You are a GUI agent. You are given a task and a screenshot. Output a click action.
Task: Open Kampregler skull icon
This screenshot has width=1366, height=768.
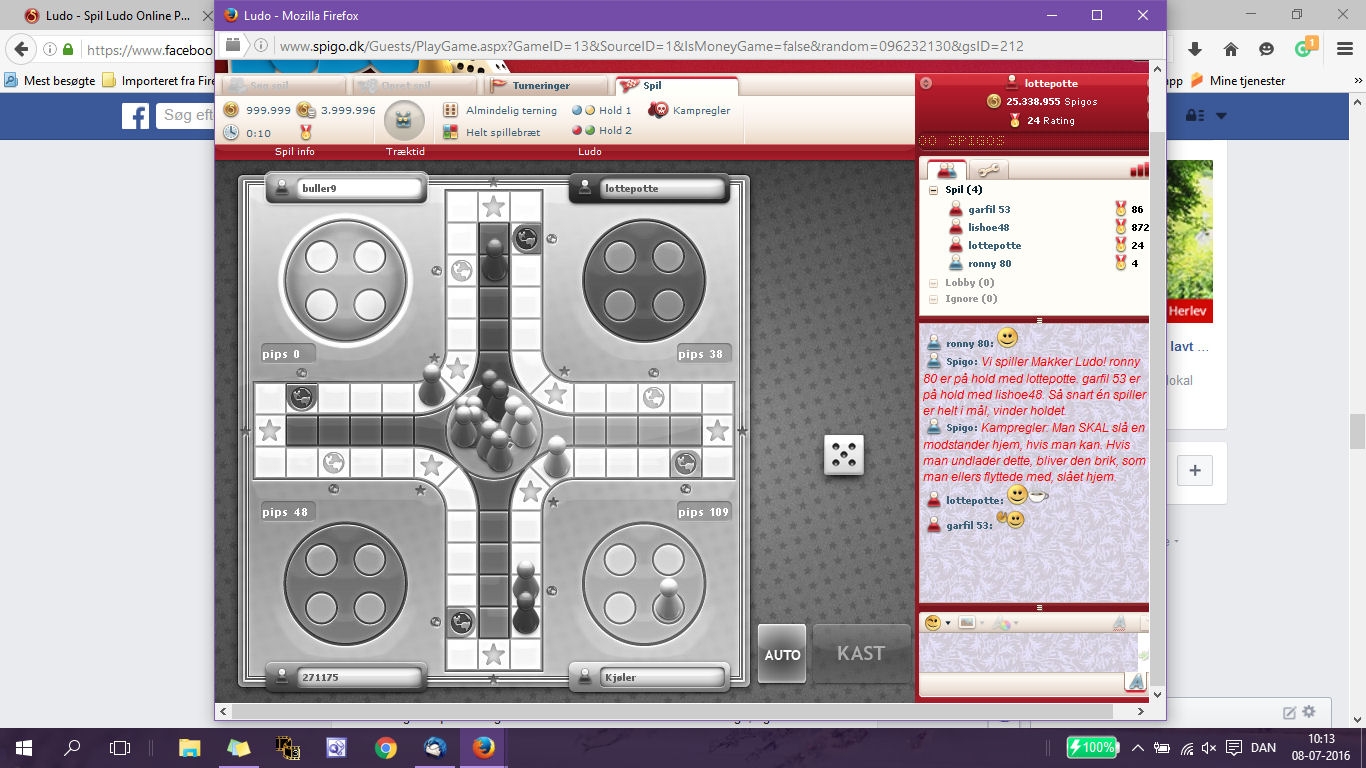click(x=658, y=110)
